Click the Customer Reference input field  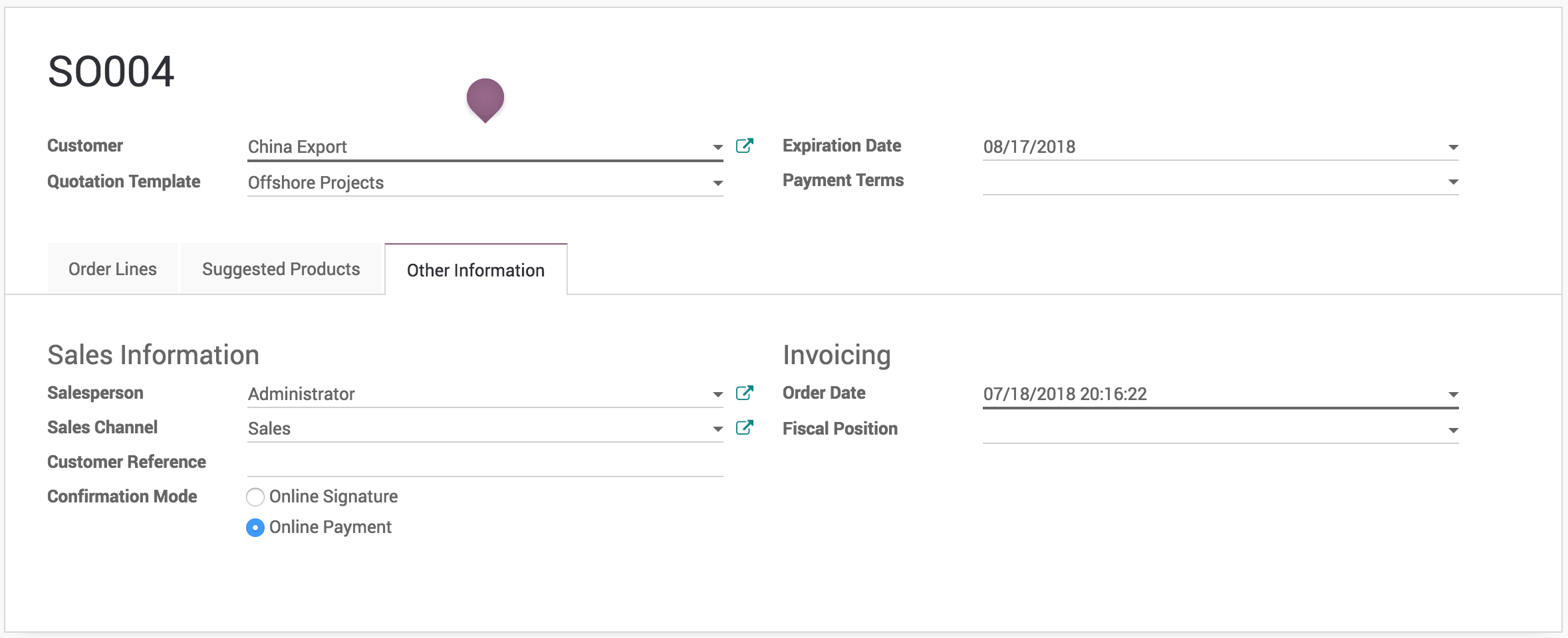tap(484, 464)
